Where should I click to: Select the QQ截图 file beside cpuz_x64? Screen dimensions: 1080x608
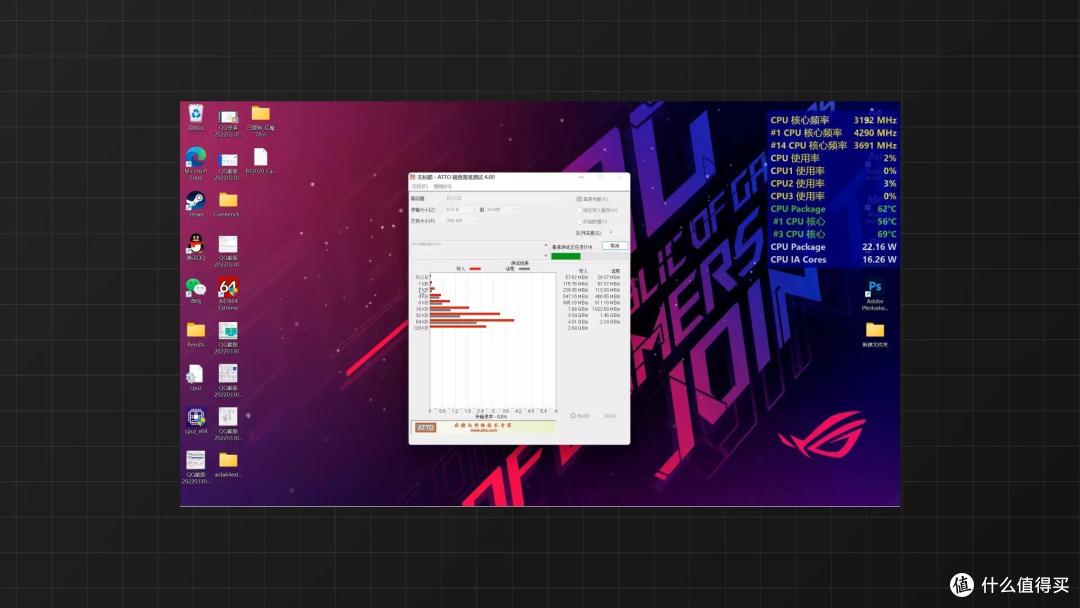(x=228, y=421)
